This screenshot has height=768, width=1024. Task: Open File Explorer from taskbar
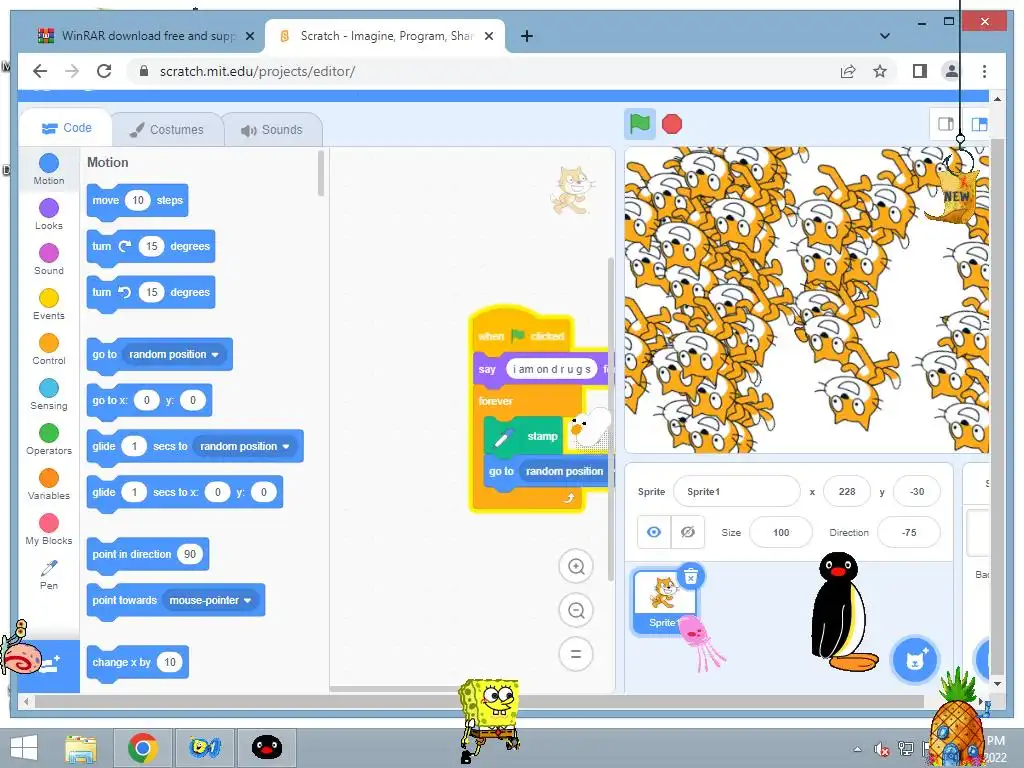(x=81, y=748)
